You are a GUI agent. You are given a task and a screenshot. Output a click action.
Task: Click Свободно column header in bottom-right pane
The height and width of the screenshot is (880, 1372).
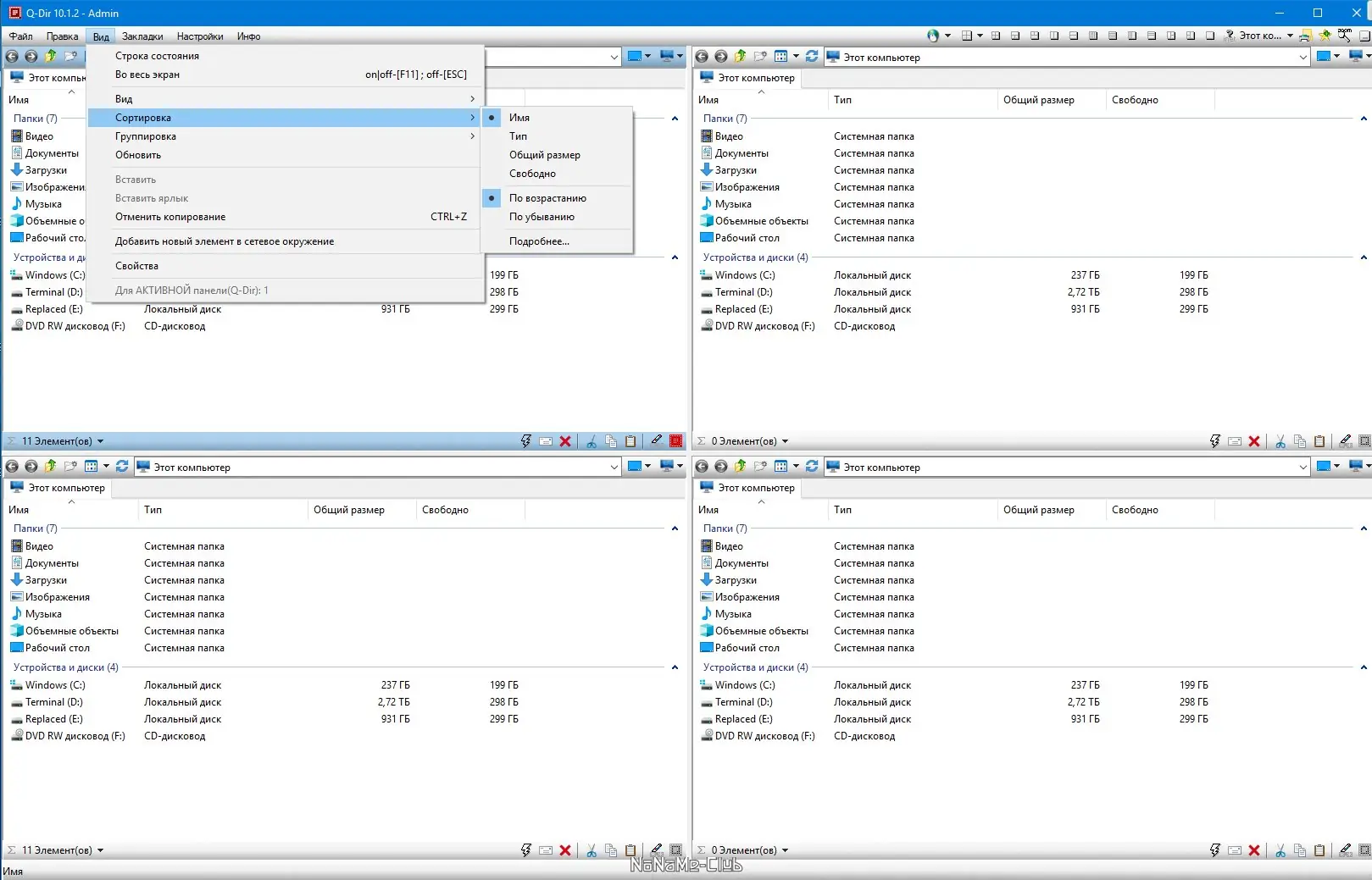(1159, 510)
